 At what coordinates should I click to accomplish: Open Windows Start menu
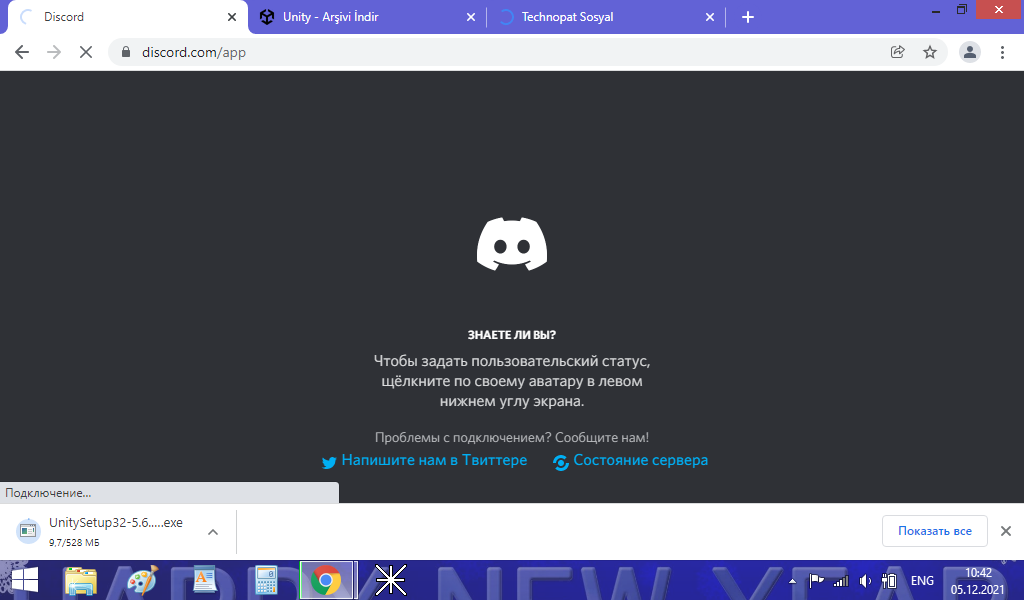(25, 580)
